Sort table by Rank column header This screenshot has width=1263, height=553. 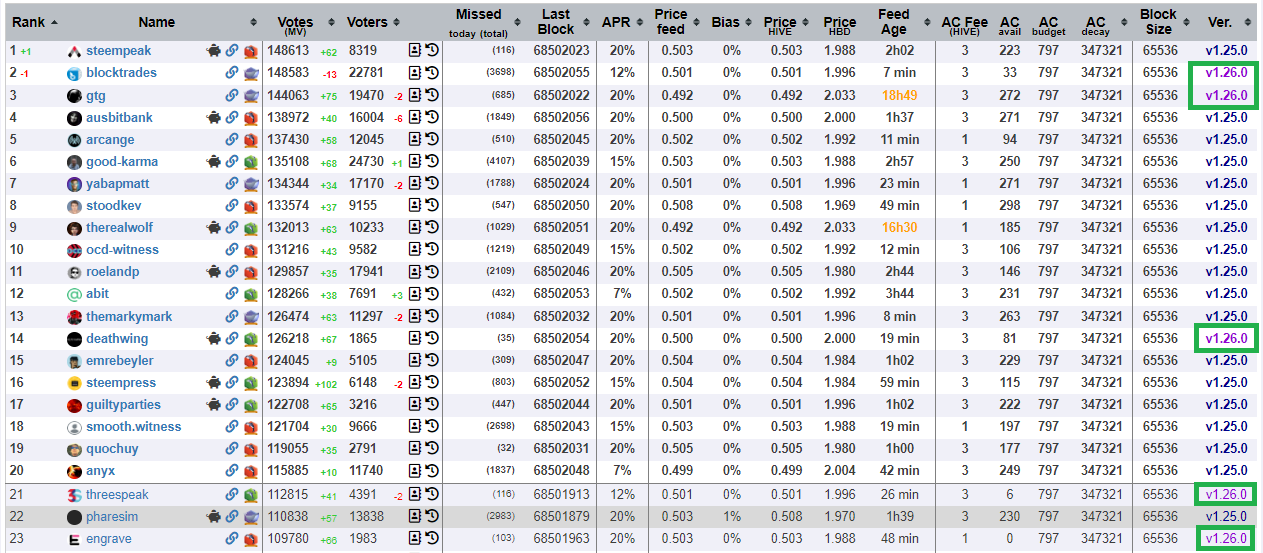point(33,21)
